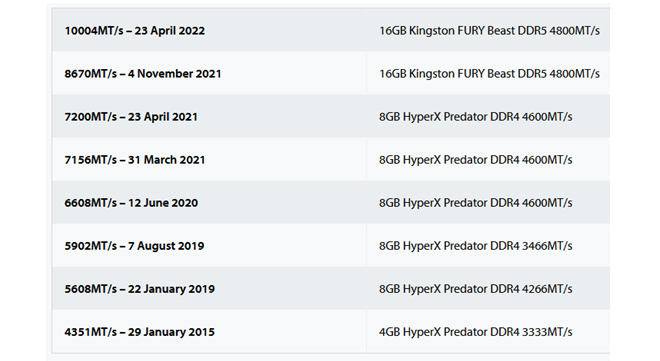Click the 4GB HyperX Predator DDR4 3333MT/s cell
Viewport: 660px width, 361px height.
(488, 332)
